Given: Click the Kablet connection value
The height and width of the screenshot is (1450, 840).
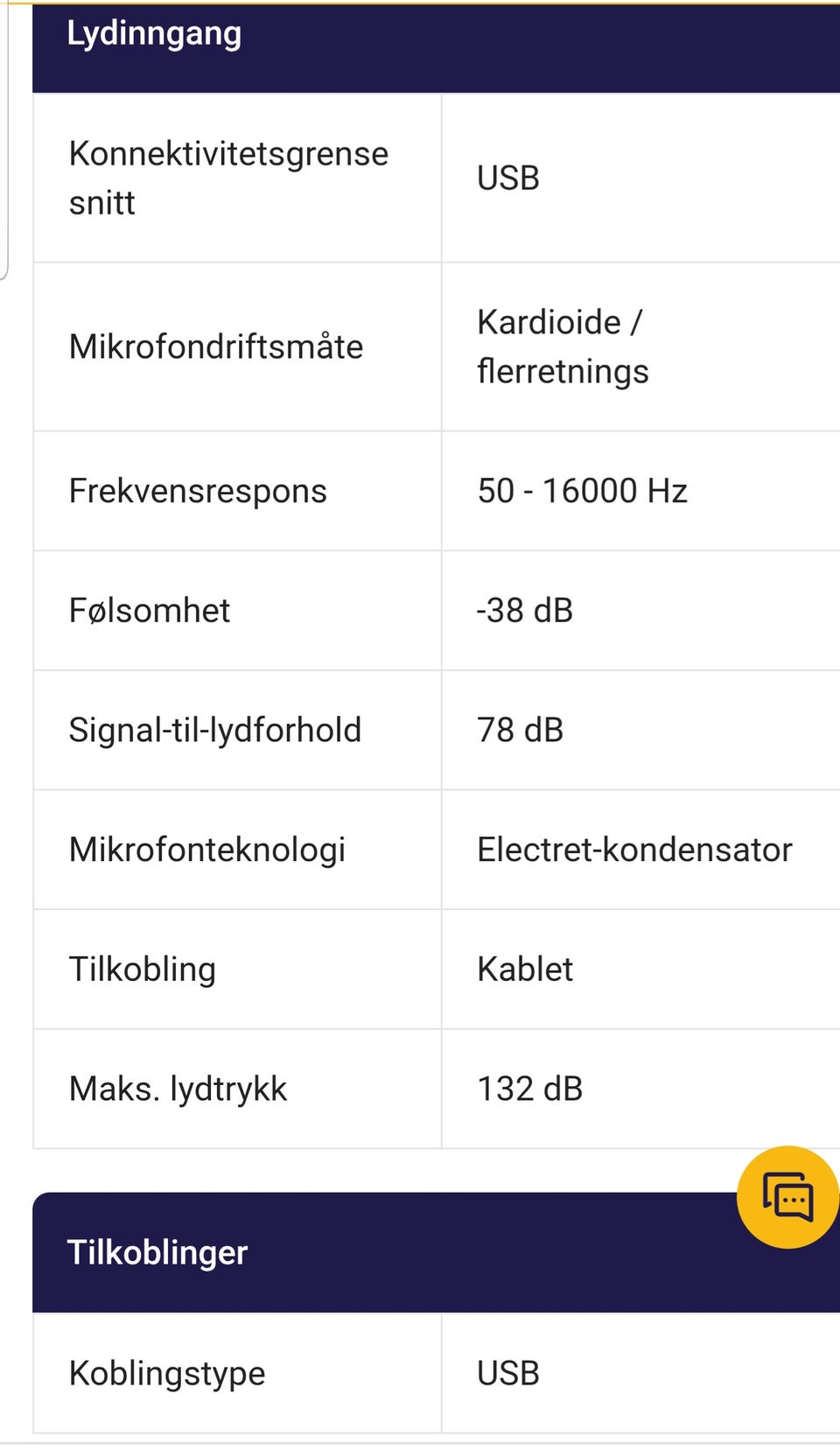Looking at the screenshot, I should 525,969.
